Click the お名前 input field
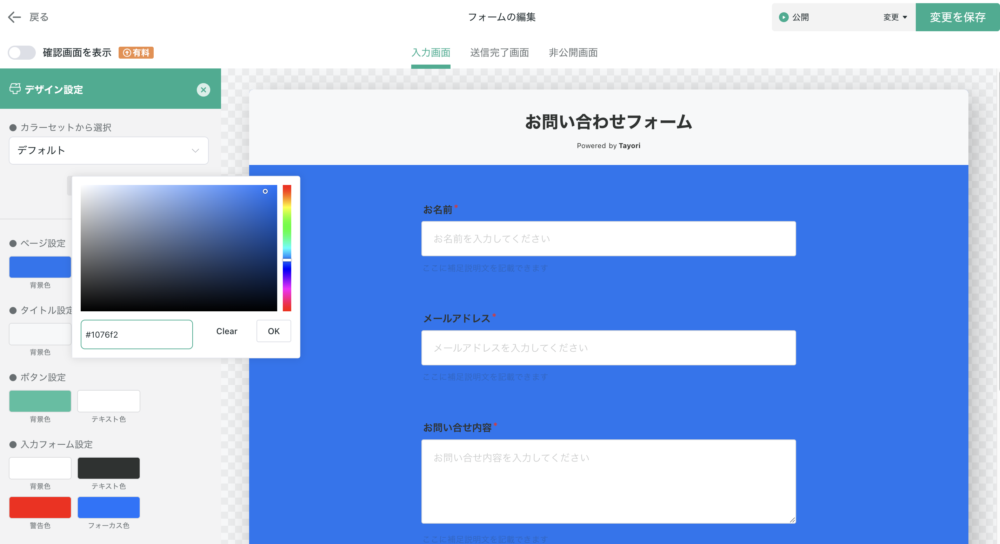This screenshot has height=544, width=1000. pyautogui.click(x=608, y=239)
